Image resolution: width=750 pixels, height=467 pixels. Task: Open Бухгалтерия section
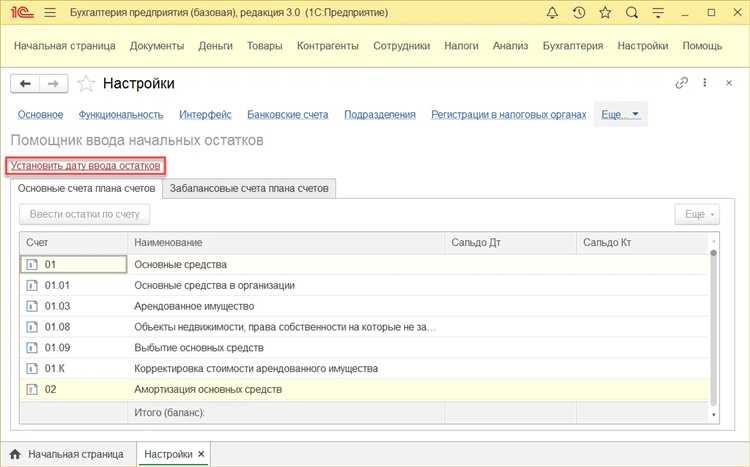pyautogui.click(x=573, y=46)
